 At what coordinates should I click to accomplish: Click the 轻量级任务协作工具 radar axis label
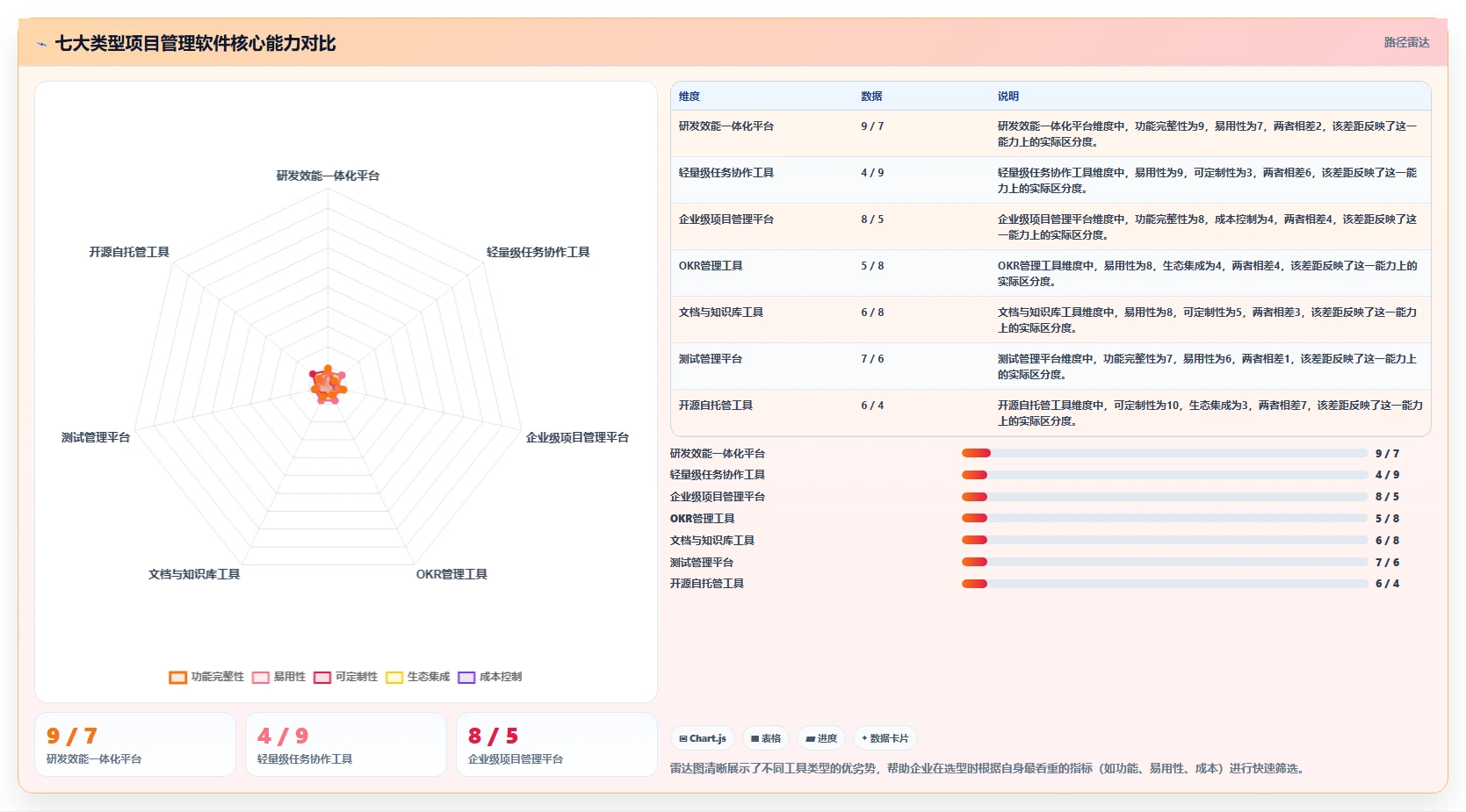[x=538, y=252]
